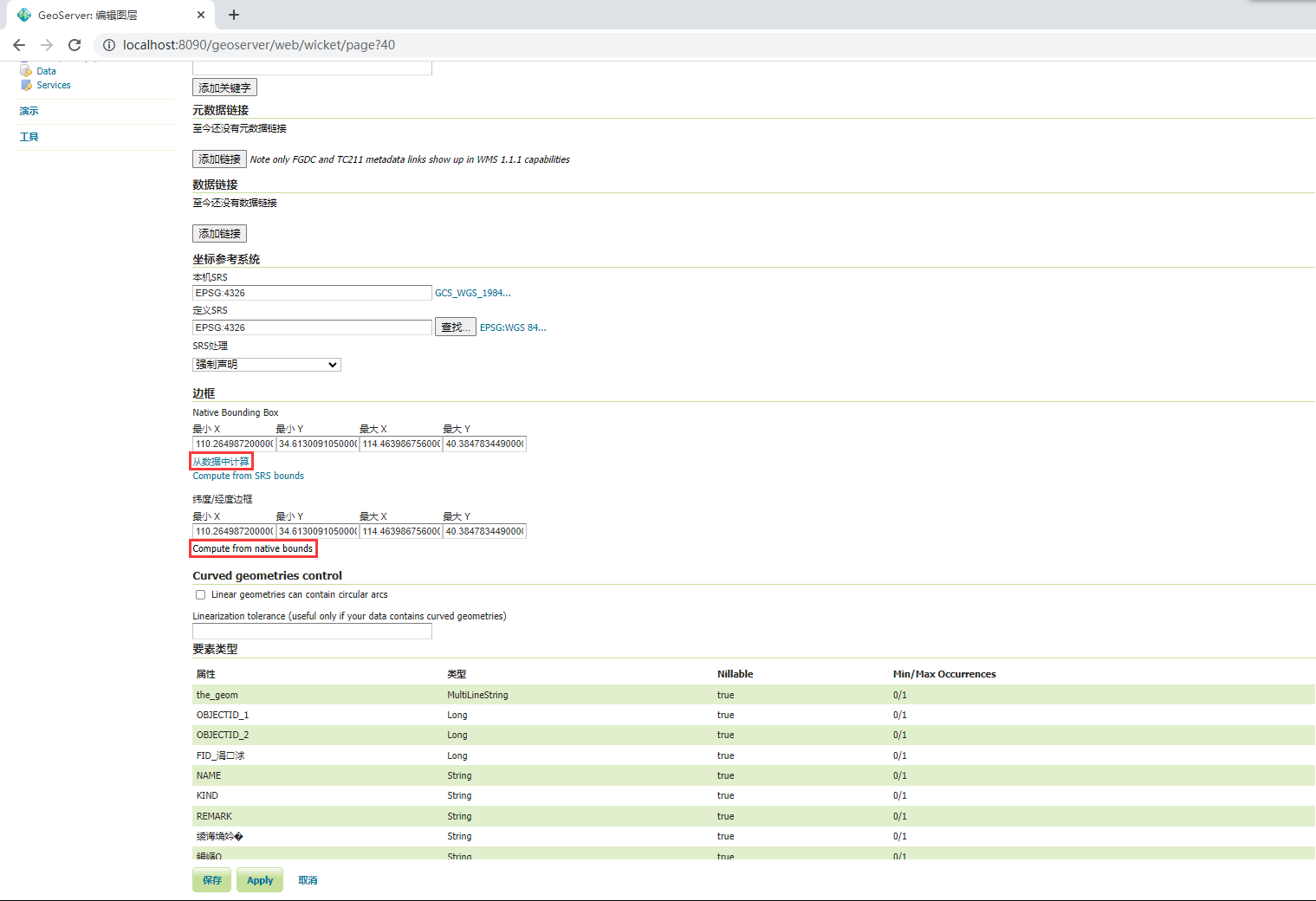
Task: Open the 工具 sidebar menu entry
Action: 29,136
